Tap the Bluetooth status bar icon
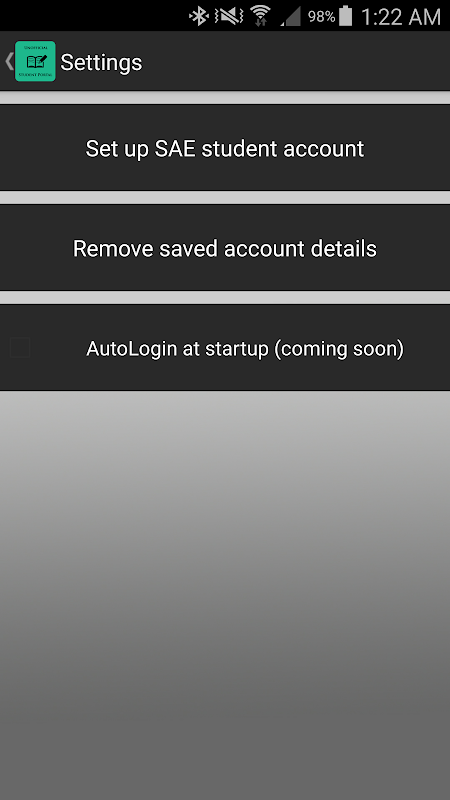450x800 pixels. click(199, 17)
